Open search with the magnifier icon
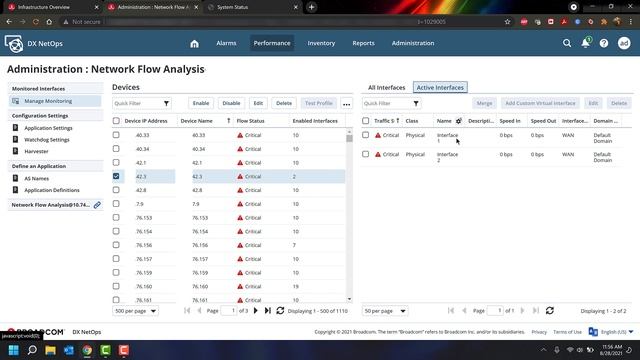The width and height of the screenshot is (640, 360). (x=567, y=43)
